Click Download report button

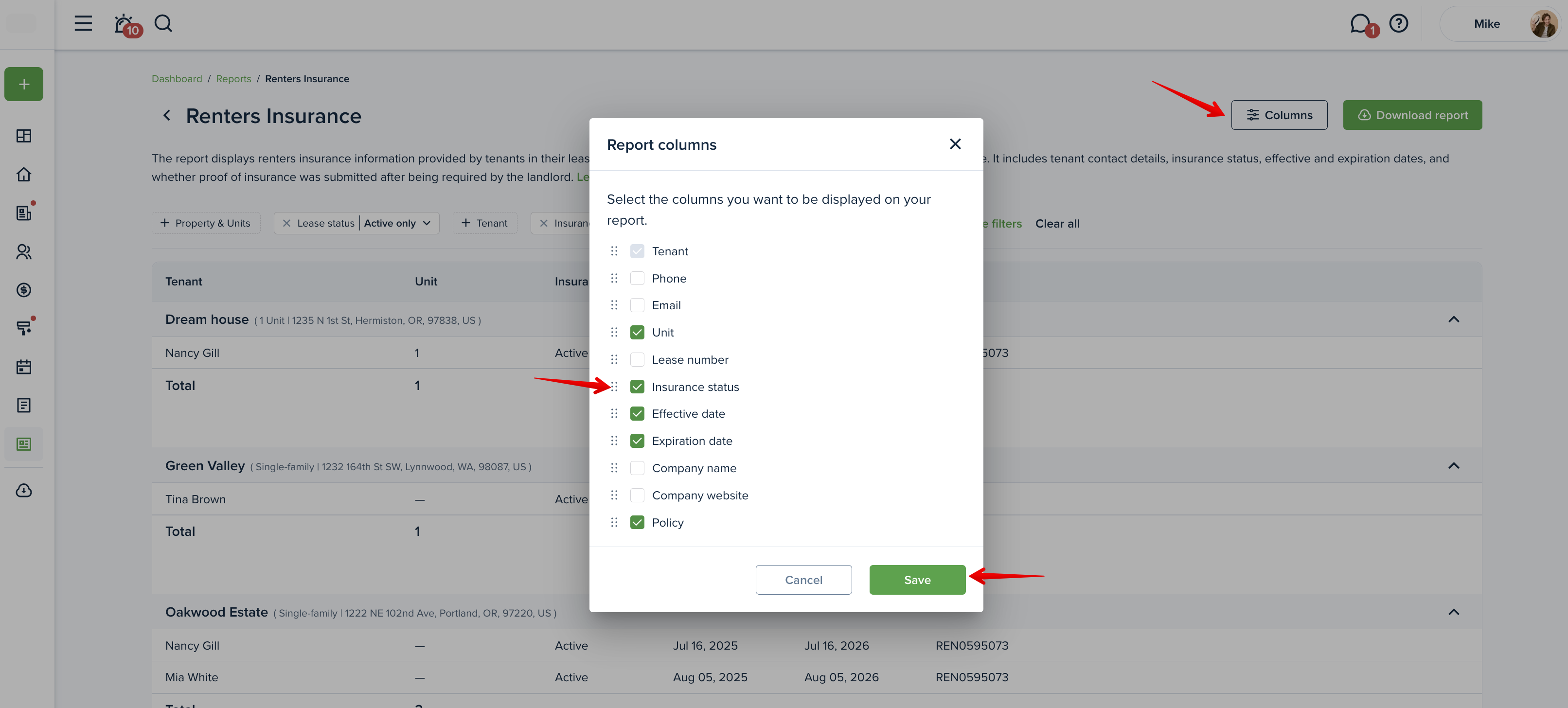click(x=1412, y=115)
